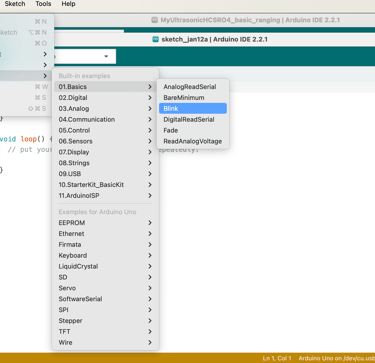Screen dimensions: 375x363
Task: Expand the 01.Basics examples submenu
Action: click(x=105, y=87)
